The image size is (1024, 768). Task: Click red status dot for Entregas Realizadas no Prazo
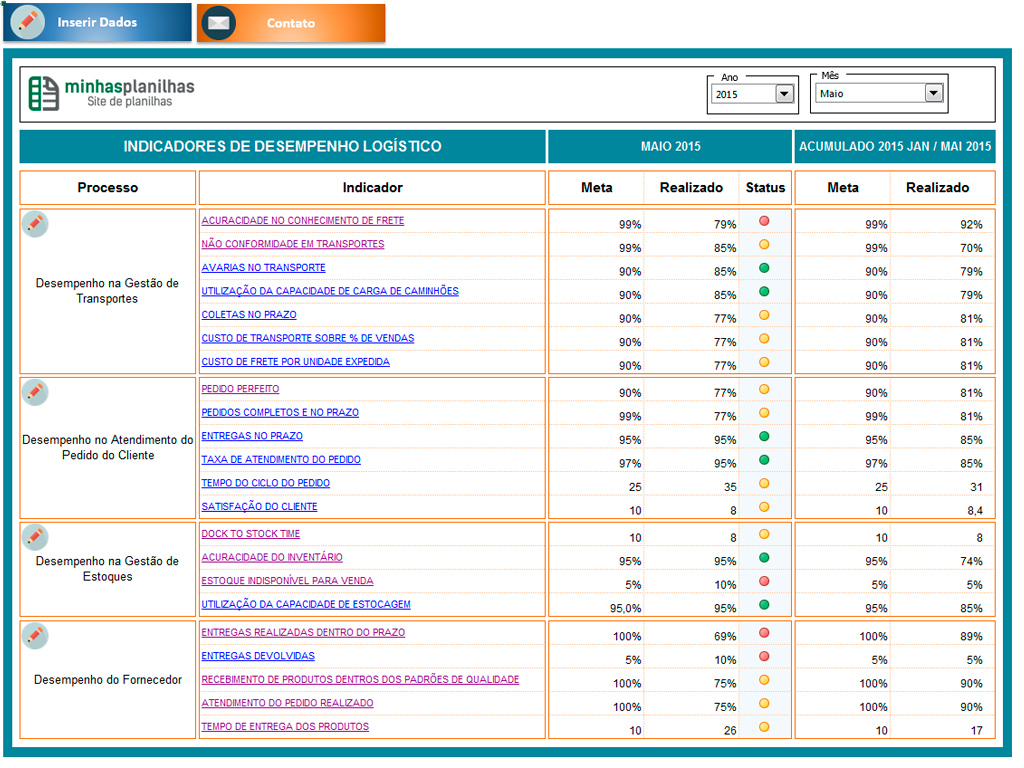764,633
